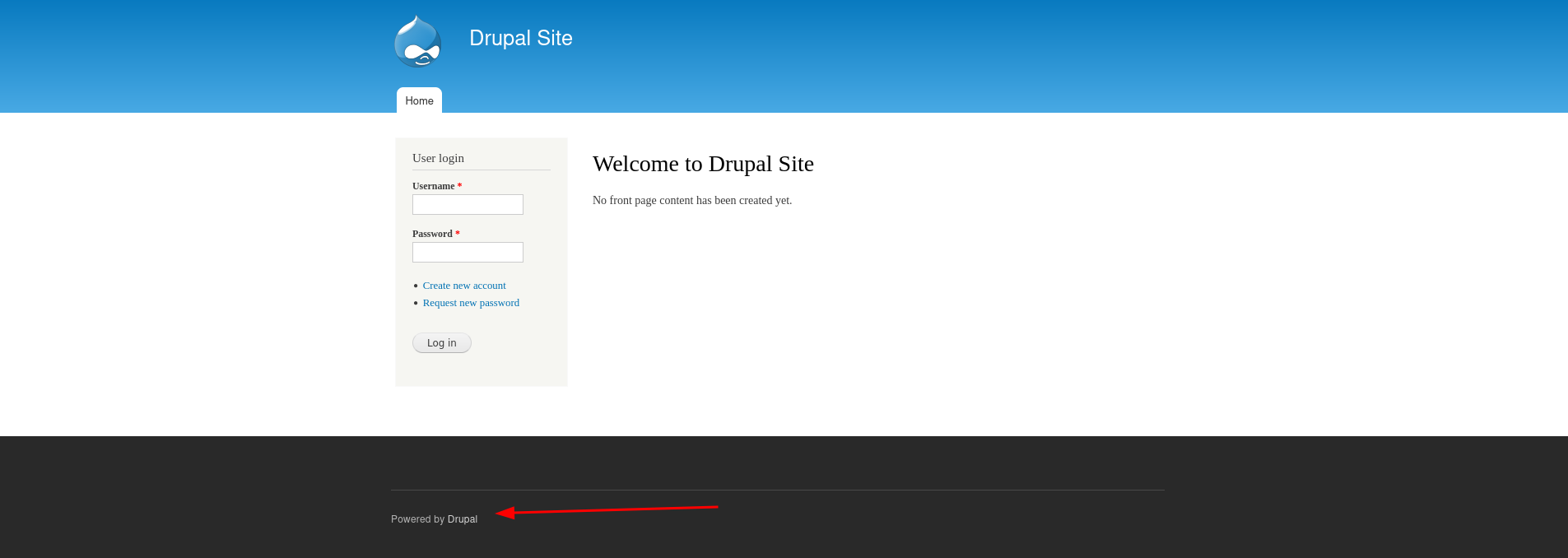Follow the Request new password link
1568x558 pixels.
[471, 303]
